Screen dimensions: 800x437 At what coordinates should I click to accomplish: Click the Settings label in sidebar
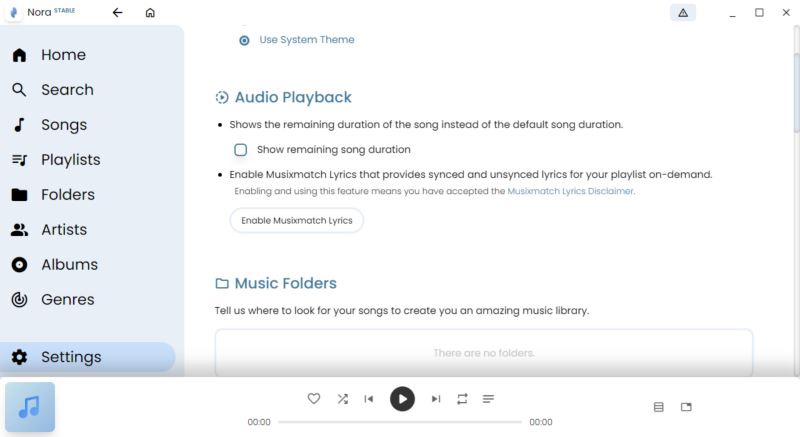coord(71,357)
